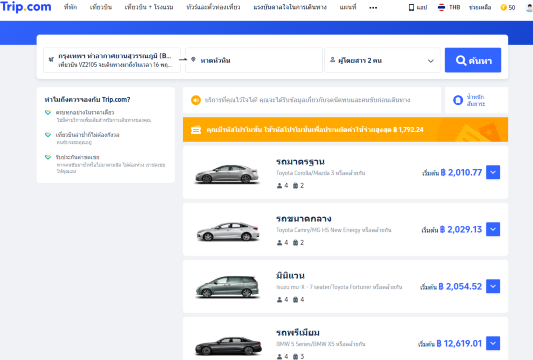Open the passengers 2 people dropdown
The width and height of the screenshot is (533, 360).
[382, 60]
